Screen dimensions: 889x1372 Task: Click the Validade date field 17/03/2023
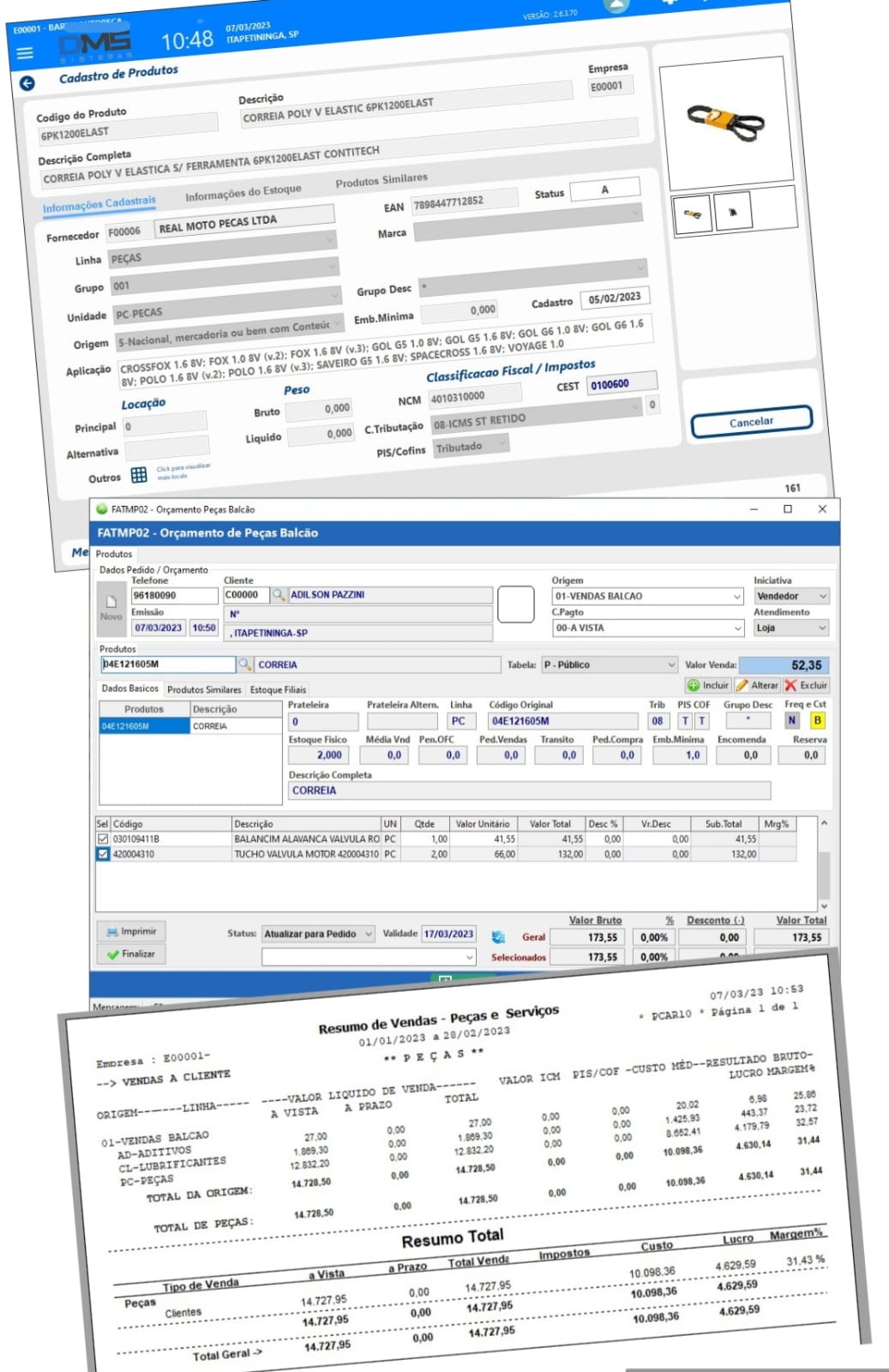coord(449,934)
